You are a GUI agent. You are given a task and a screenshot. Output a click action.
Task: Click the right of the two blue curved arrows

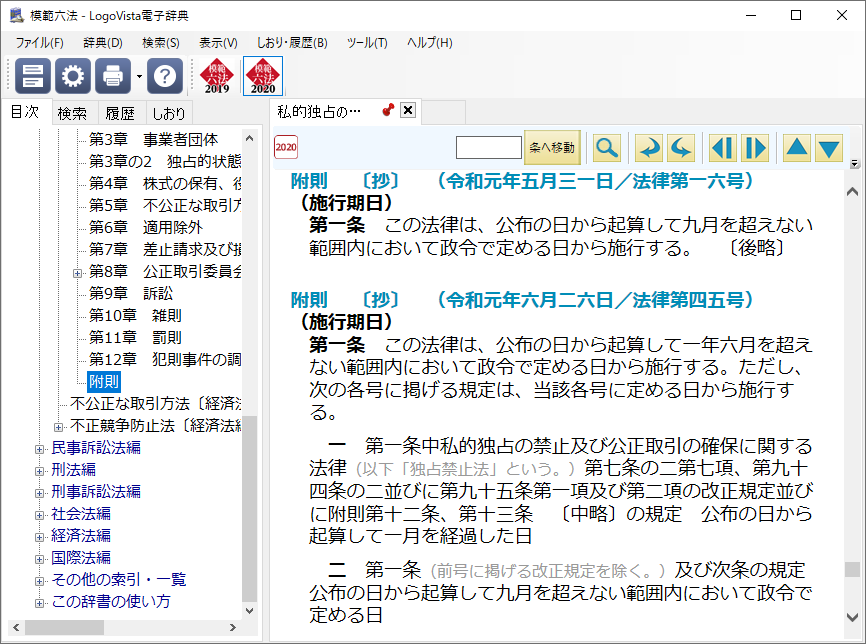(681, 147)
